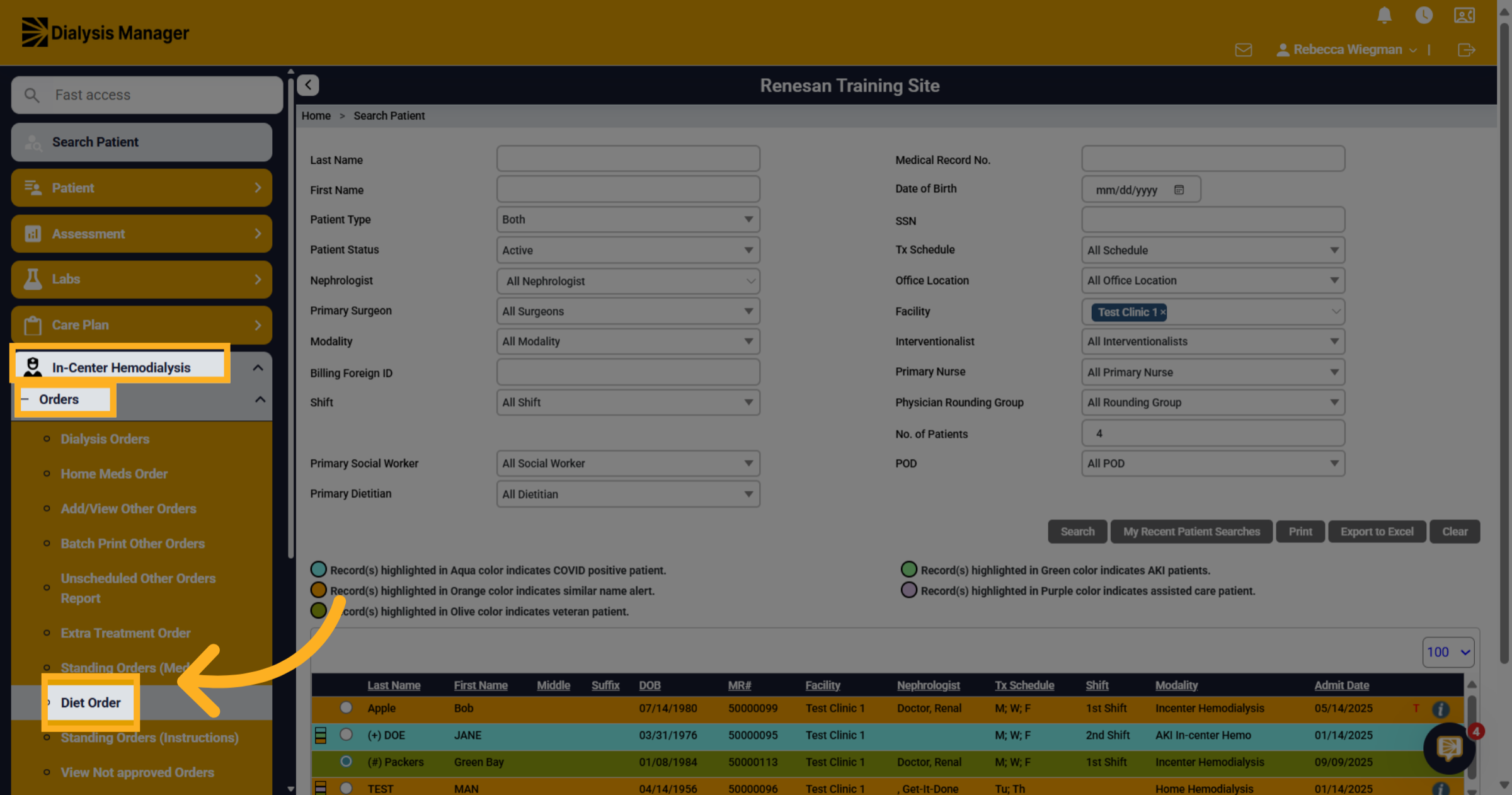Click the Clear button

point(1455,532)
